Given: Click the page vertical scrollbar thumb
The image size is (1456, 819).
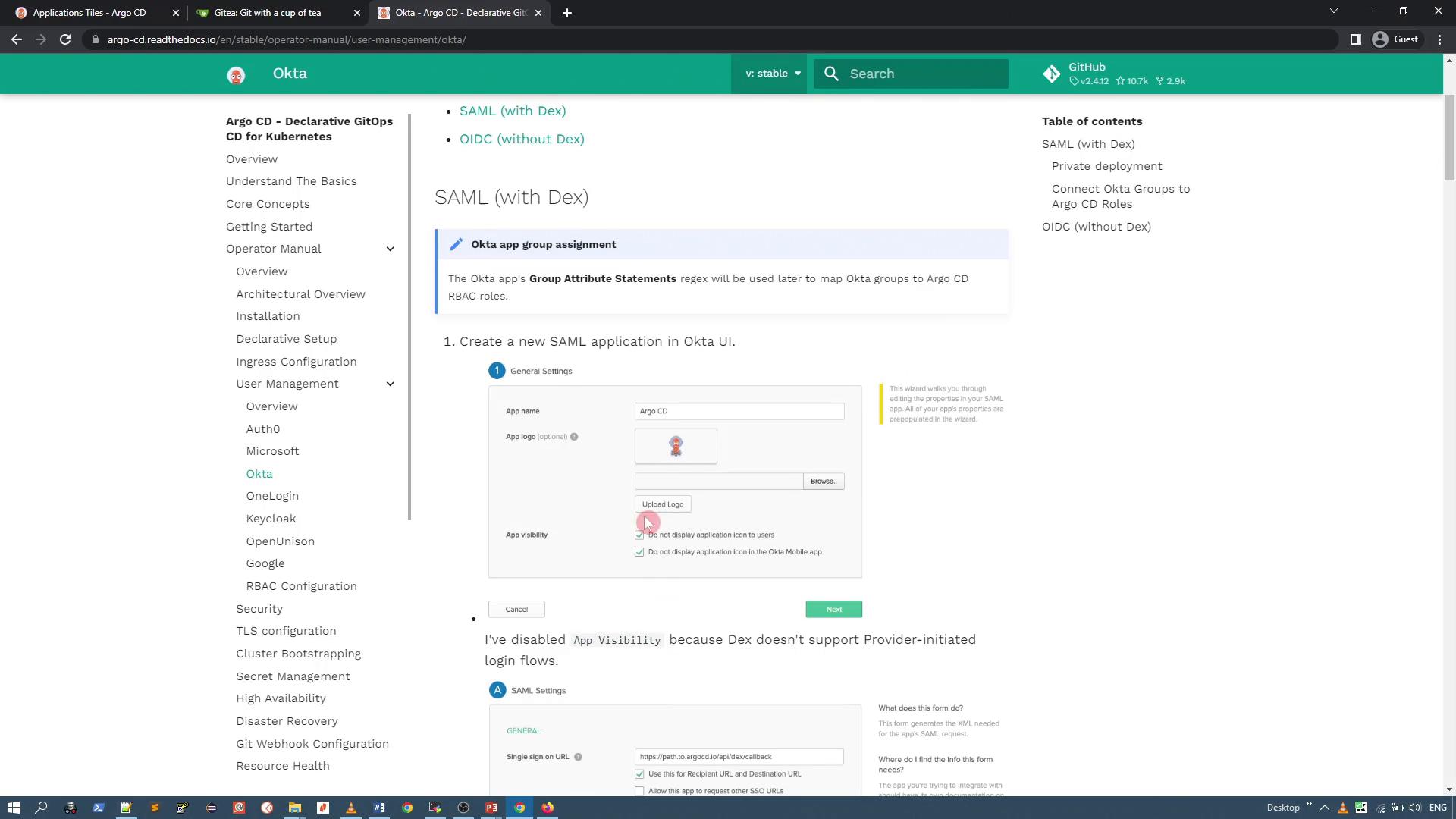Looking at the screenshot, I should (1449, 138).
